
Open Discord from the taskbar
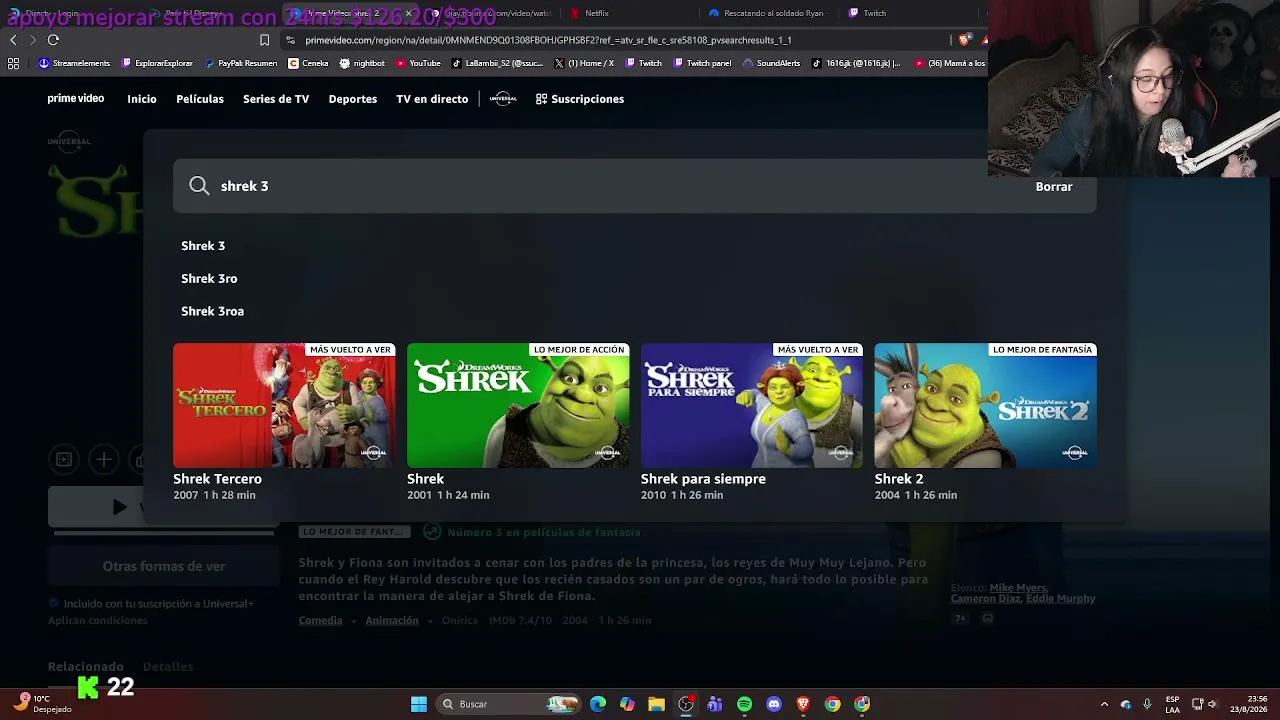point(774,704)
